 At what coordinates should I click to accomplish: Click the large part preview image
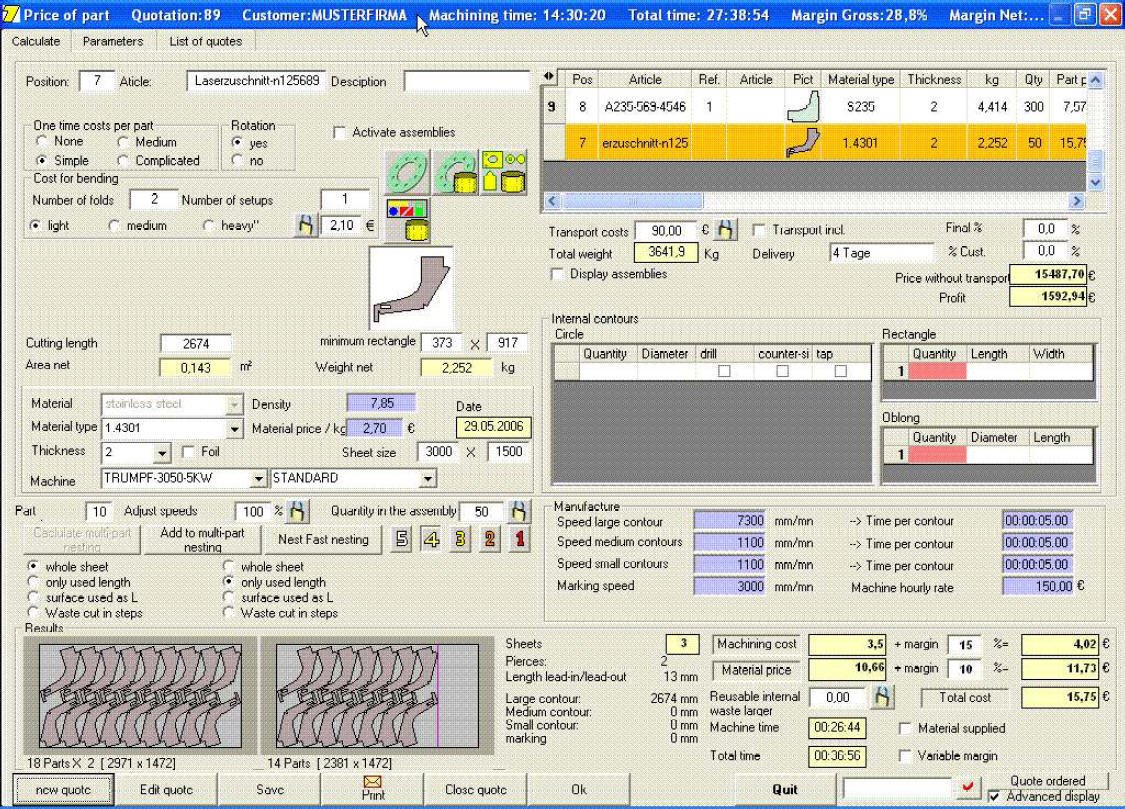tap(411, 288)
